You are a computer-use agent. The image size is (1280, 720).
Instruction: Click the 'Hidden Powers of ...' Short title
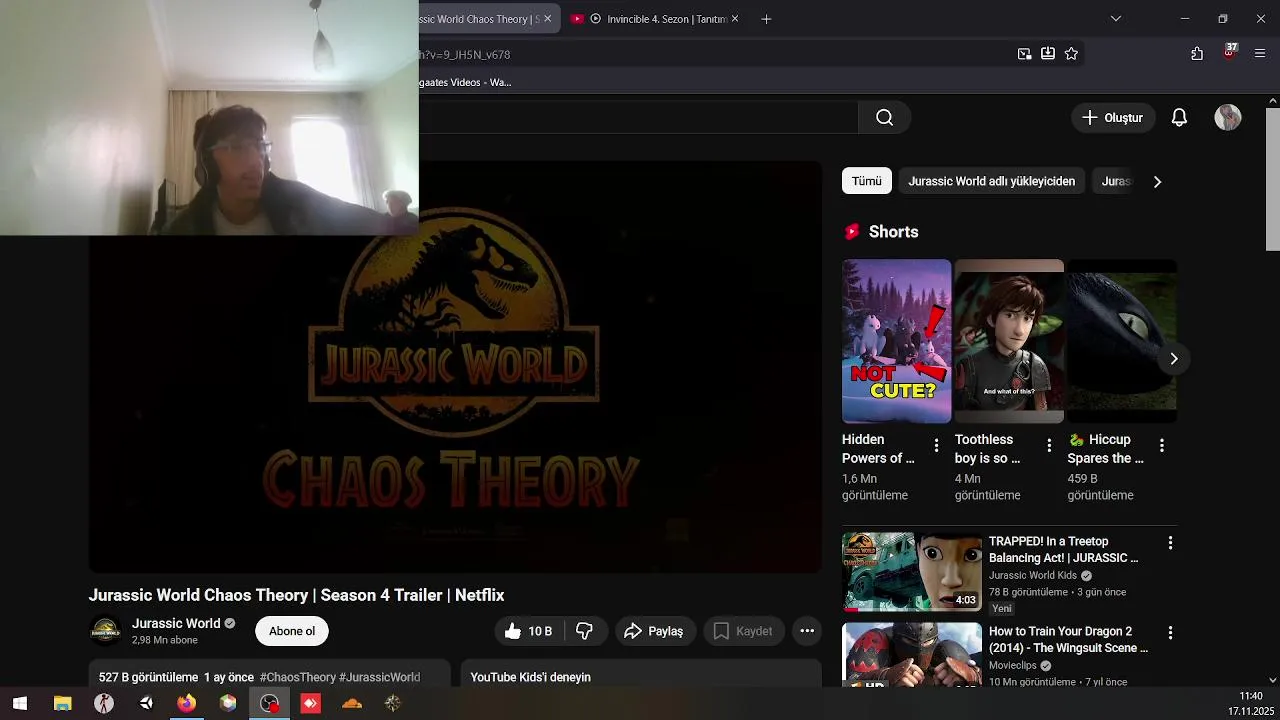pos(878,449)
